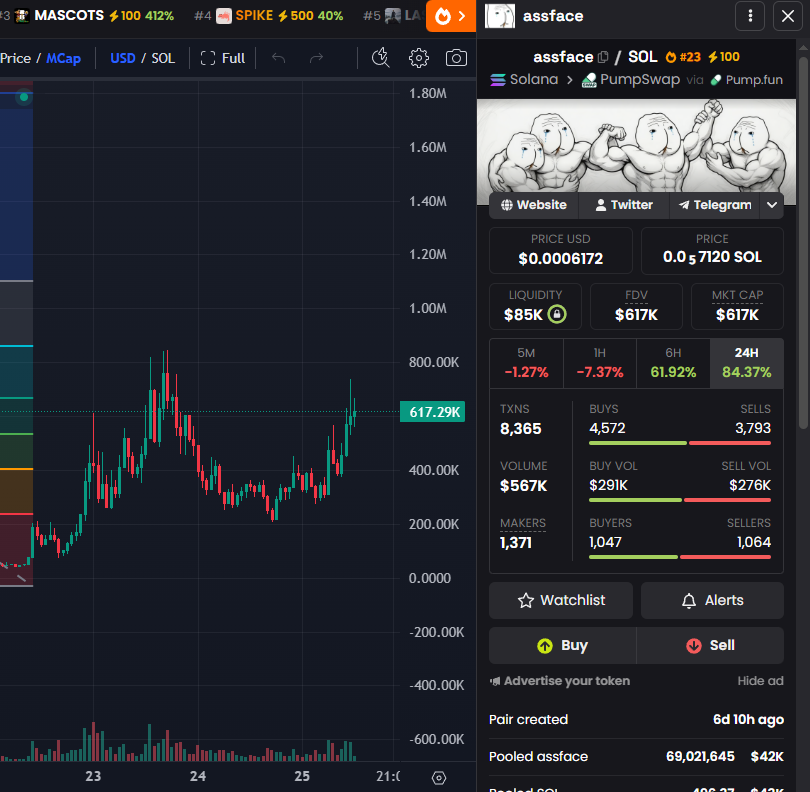Viewport: 810px width, 792px height.
Task: Open Advertise your token link
Action: tap(560, 681)
